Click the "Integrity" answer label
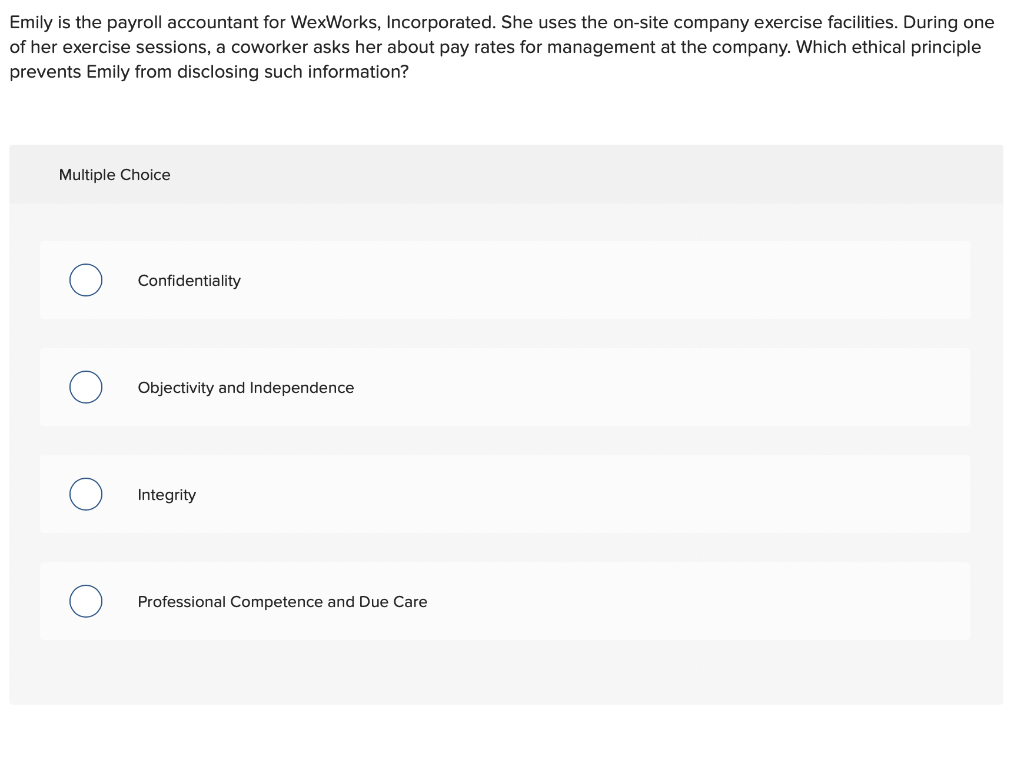The image size is (1024, 780). (167, 495)
